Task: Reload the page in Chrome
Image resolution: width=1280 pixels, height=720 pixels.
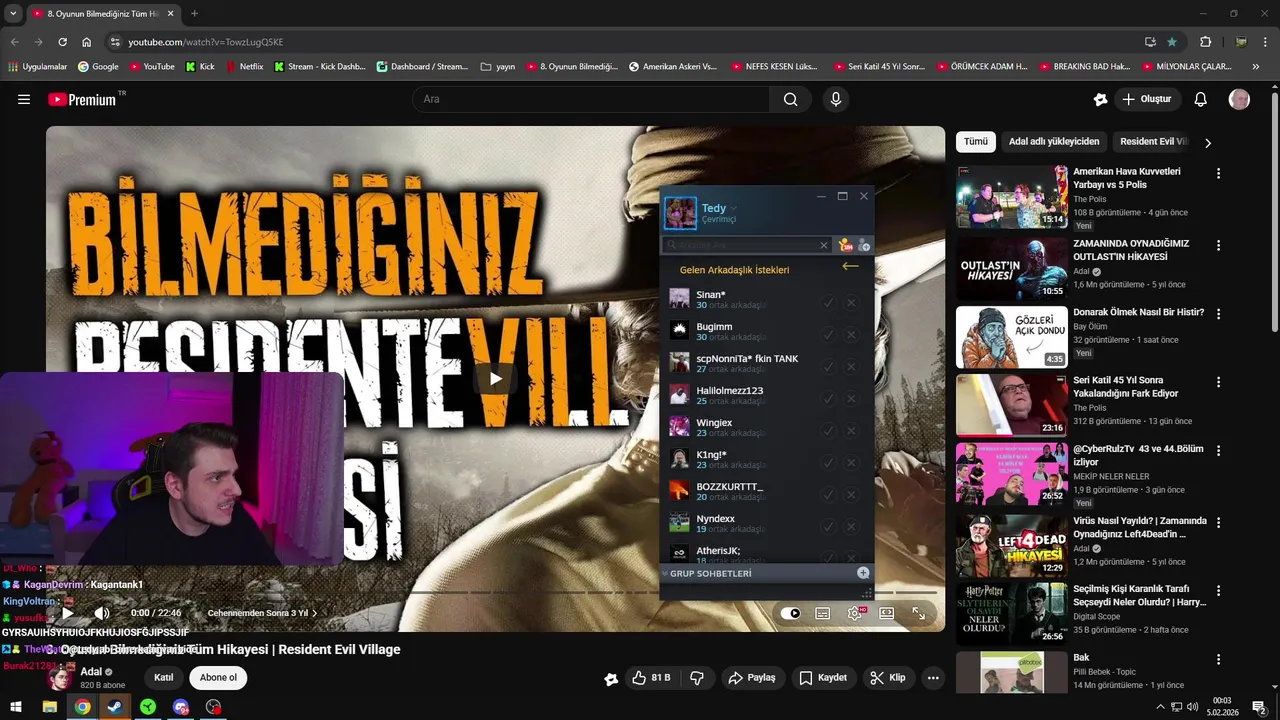Action: point(62,42)
